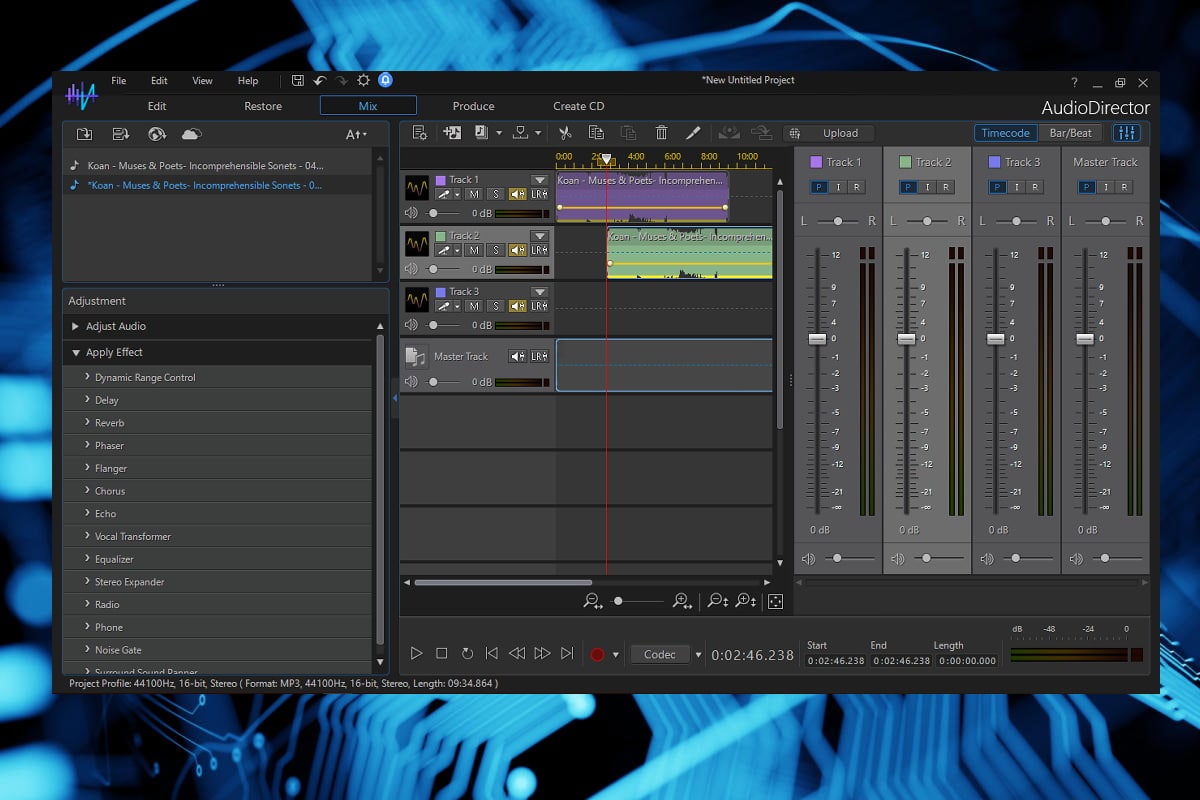Open the File menu
Screen dimensions: 1200x800
pos(118,81)
